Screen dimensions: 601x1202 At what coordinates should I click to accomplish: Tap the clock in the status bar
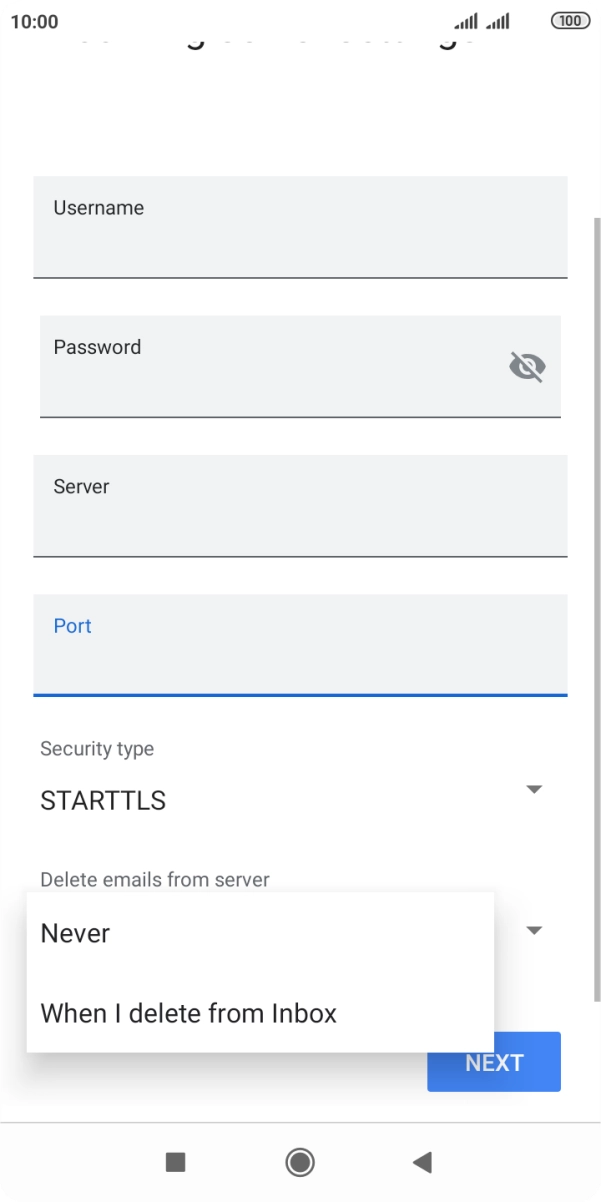36,20
